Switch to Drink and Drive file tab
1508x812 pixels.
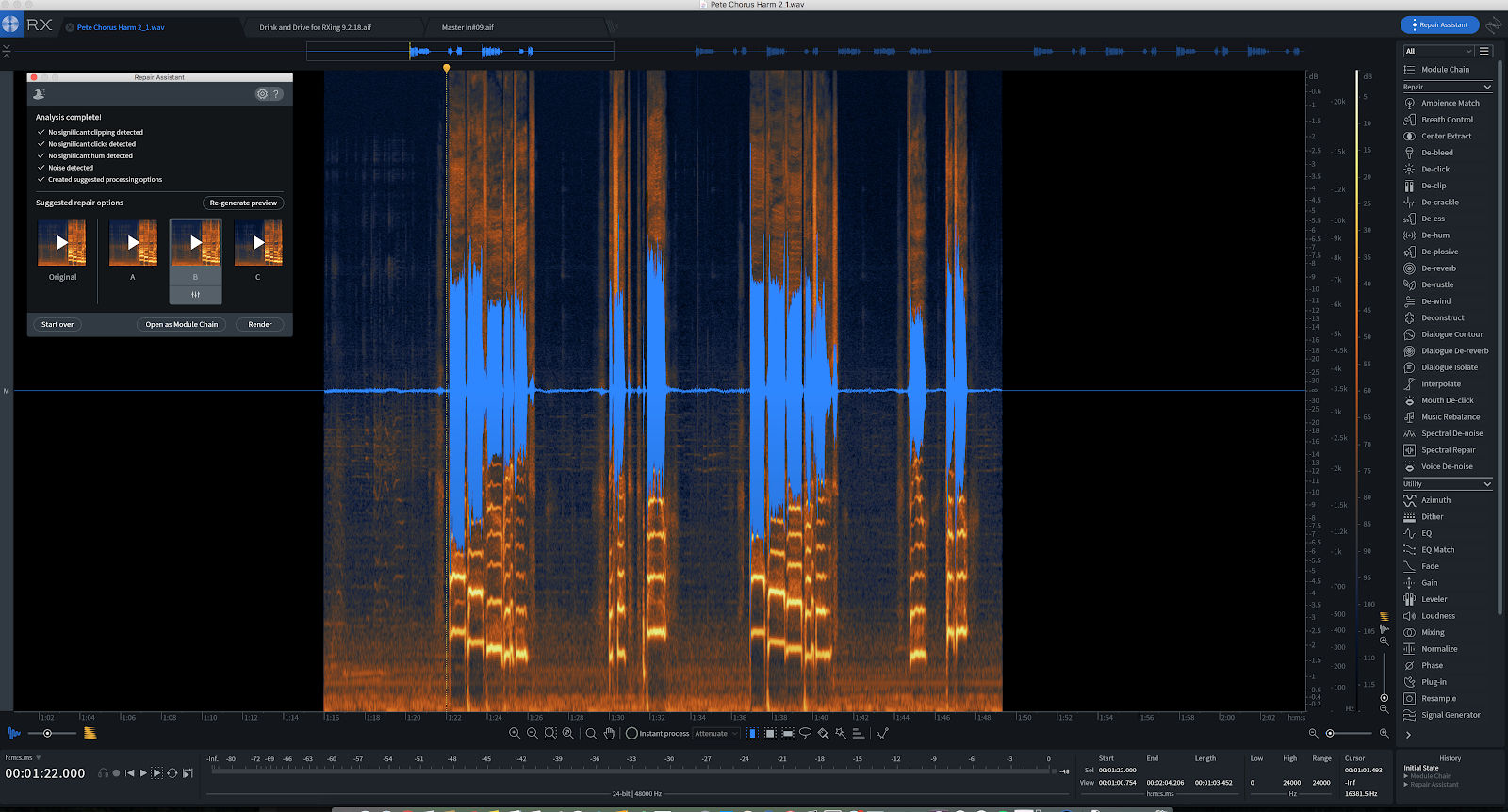[x=316, y=27]
